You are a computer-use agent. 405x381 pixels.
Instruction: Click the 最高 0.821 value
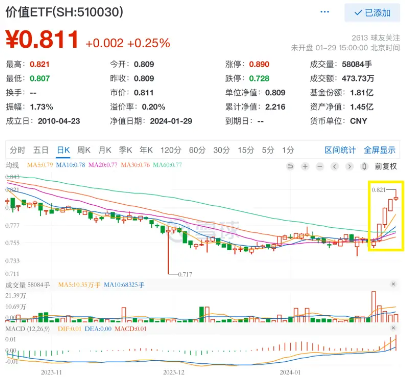[x=40, y=64]
